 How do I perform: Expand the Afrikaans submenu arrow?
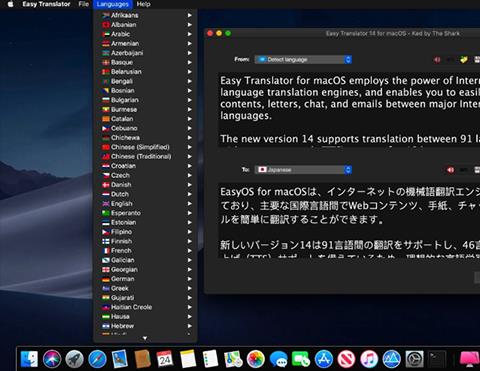[x=190, y=15]
